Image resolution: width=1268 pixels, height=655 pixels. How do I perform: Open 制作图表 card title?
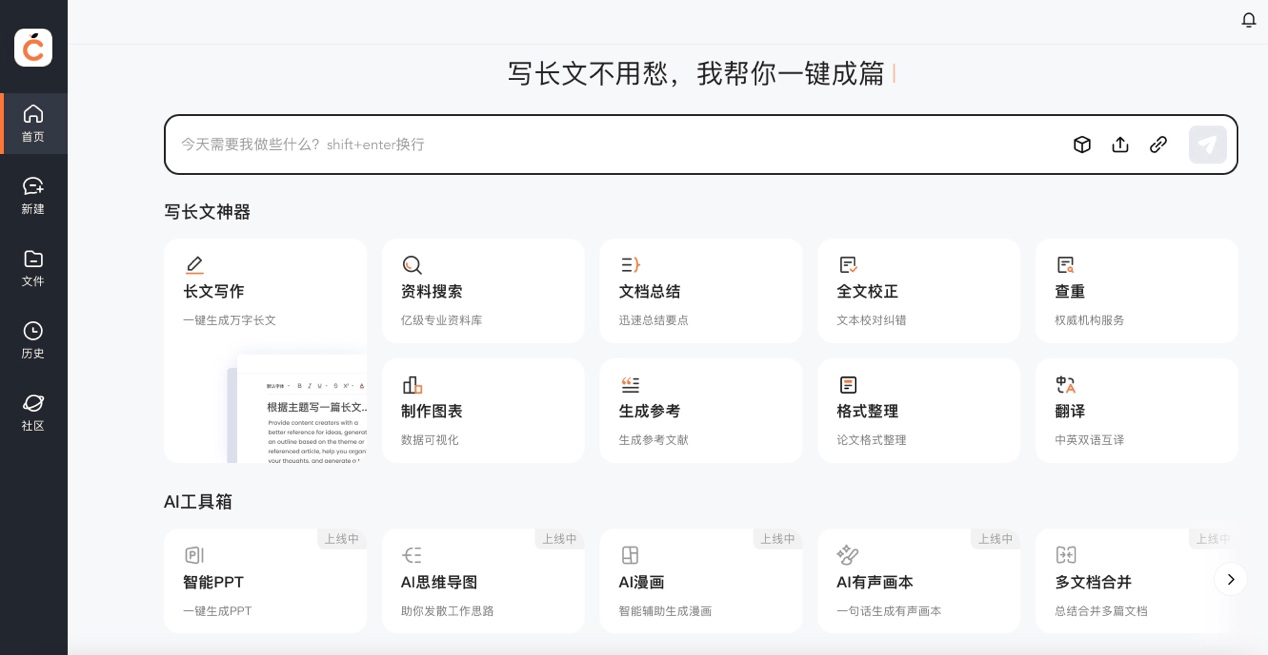point(431,411)
